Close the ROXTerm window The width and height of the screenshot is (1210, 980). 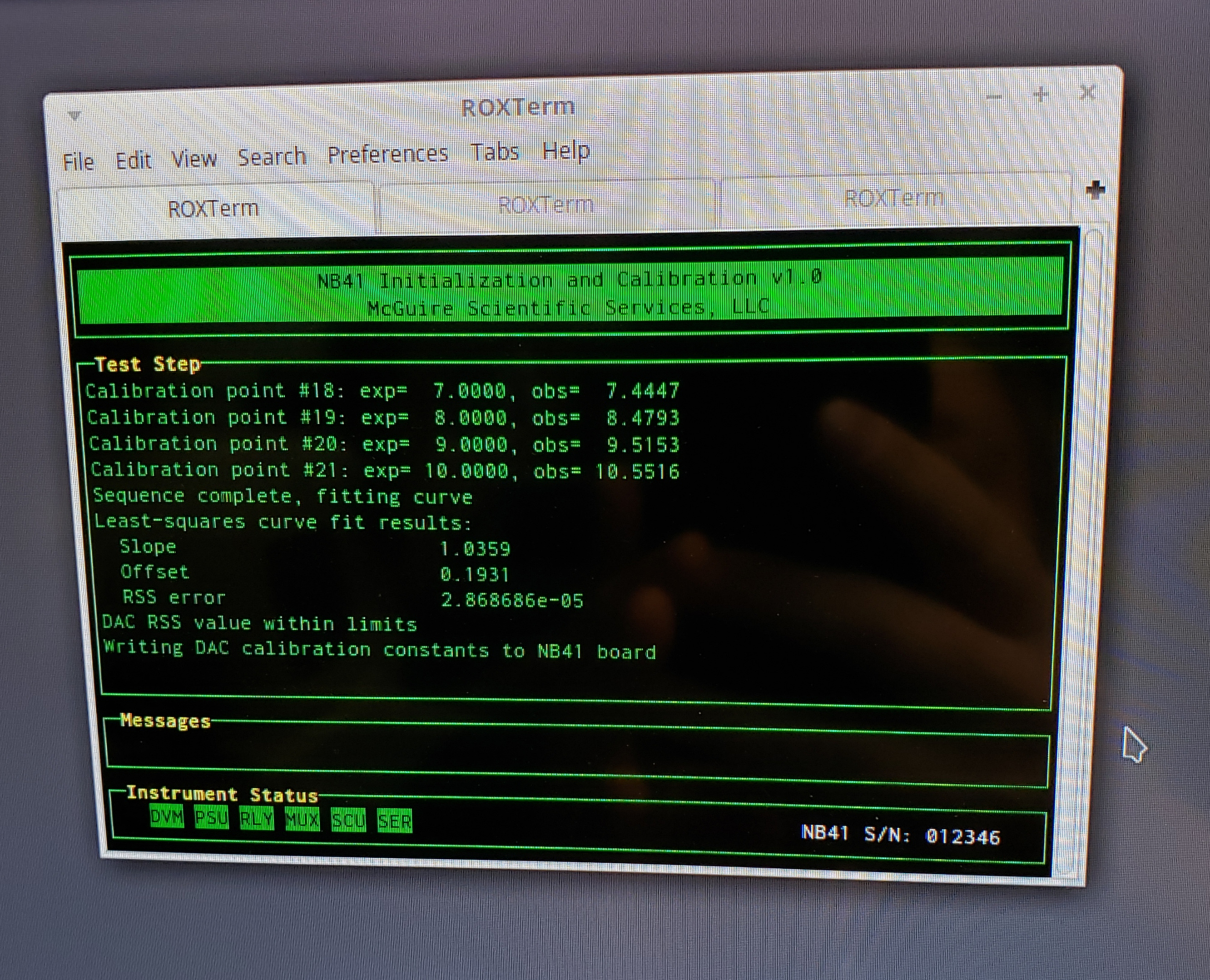1087,92
